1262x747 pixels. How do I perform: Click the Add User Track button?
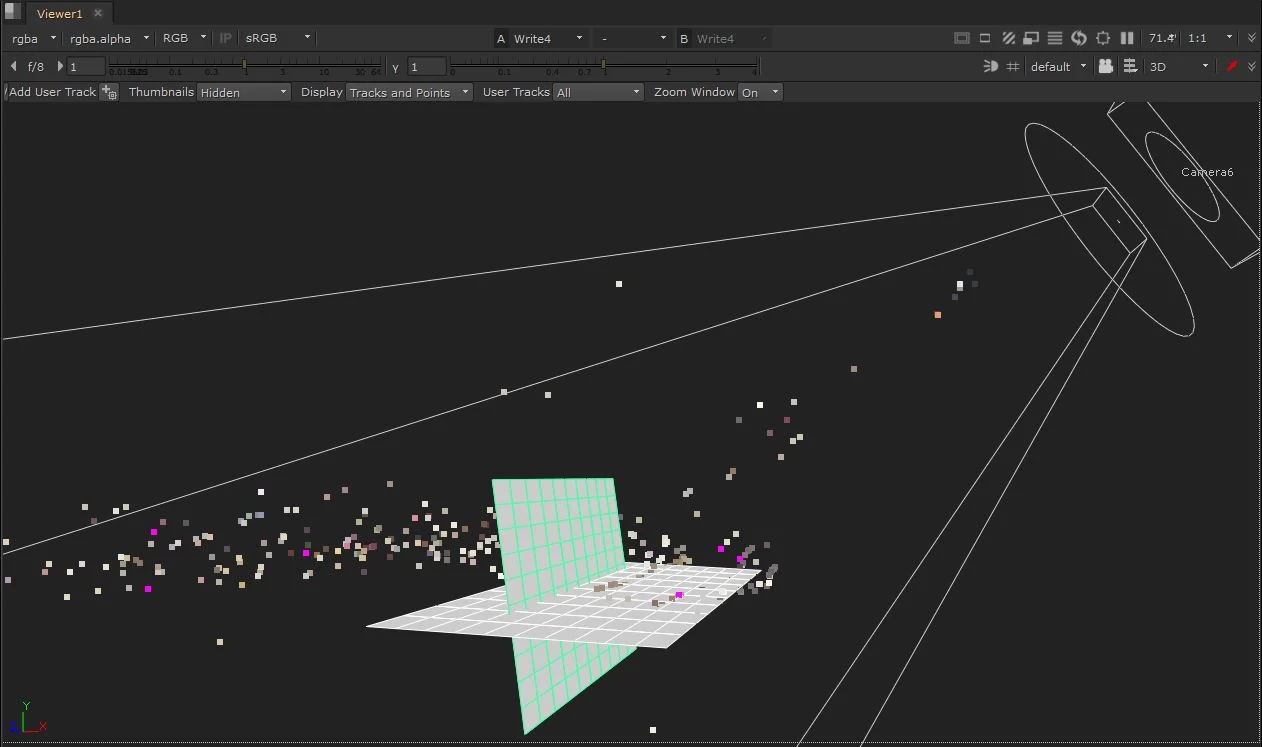52,92
